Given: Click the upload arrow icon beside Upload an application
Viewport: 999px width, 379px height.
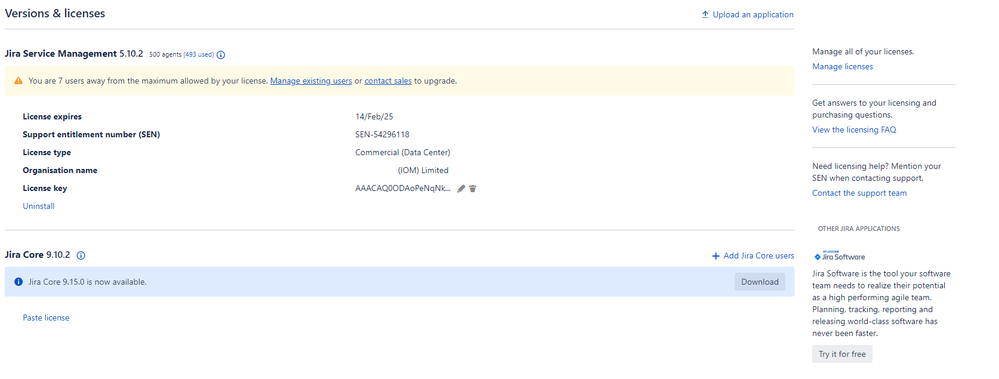Looking at the screenshot, I should (x=705, y=15).
